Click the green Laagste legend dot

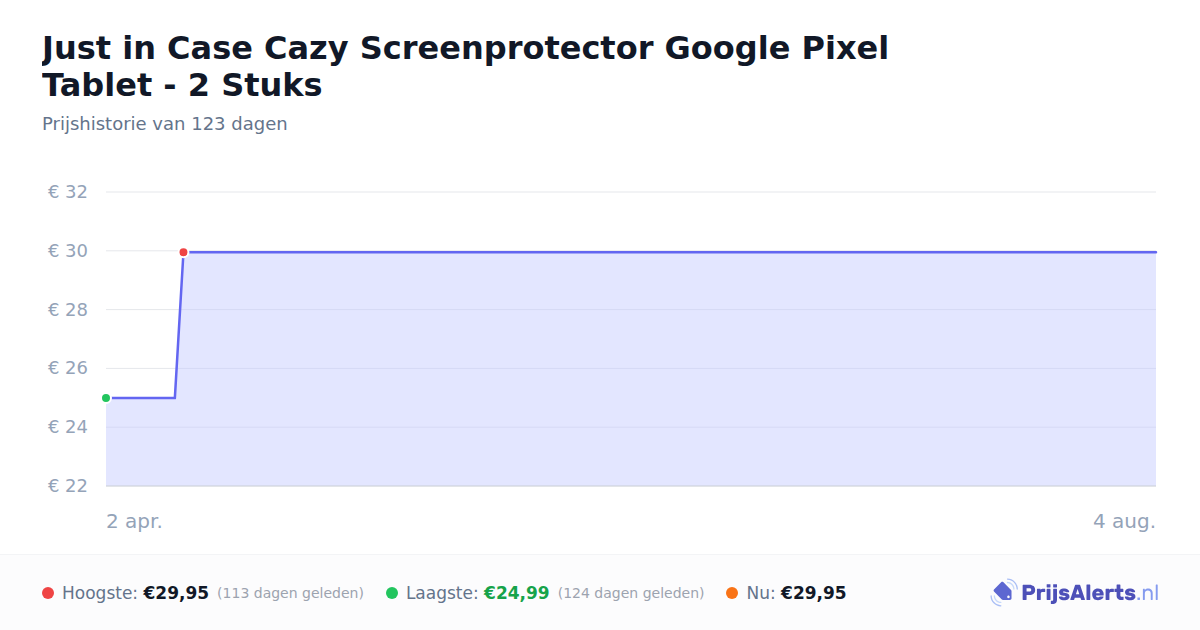tap(392, 593)
